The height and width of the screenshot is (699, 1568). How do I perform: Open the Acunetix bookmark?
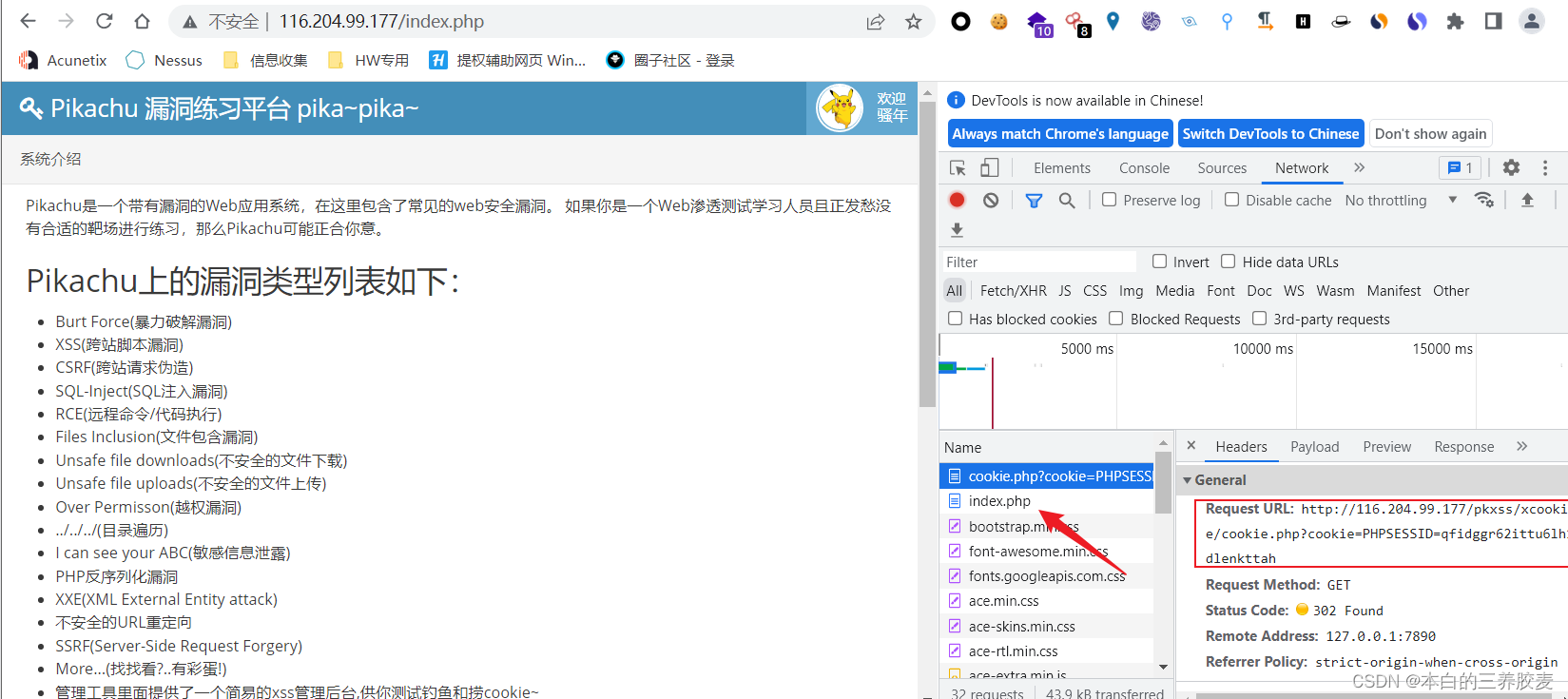[x=63, y=61]
